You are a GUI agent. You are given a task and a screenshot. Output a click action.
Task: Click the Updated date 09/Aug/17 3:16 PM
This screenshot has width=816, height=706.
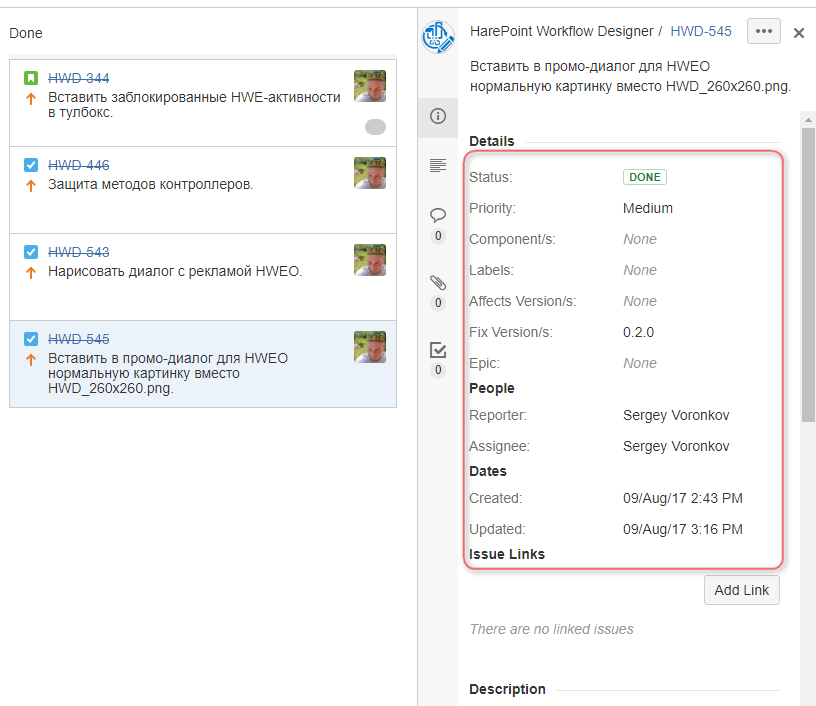(x=683, y=529)
